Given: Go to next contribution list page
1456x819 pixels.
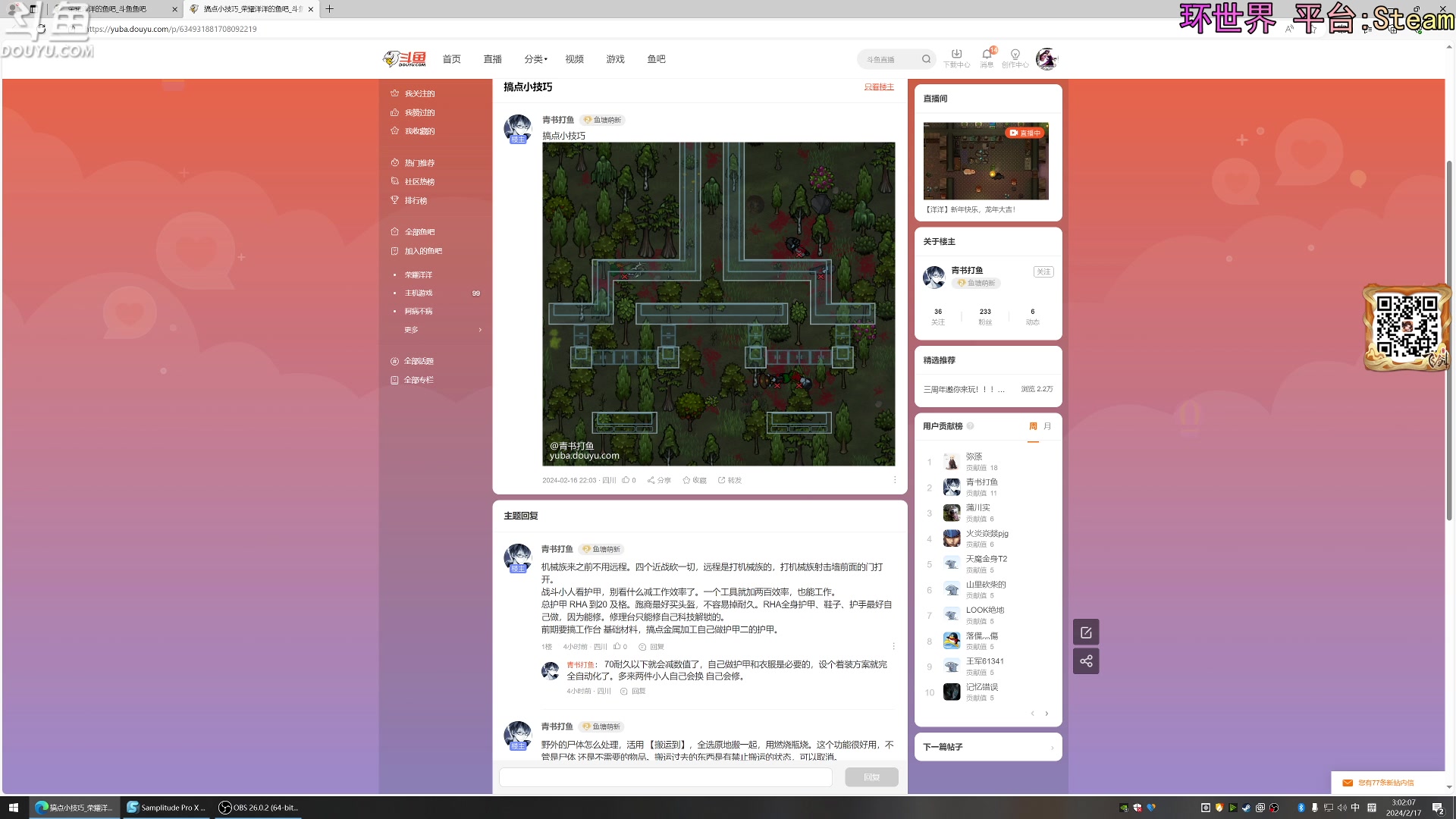Looking at the screenshot, I should click(x=1046, y=714).
